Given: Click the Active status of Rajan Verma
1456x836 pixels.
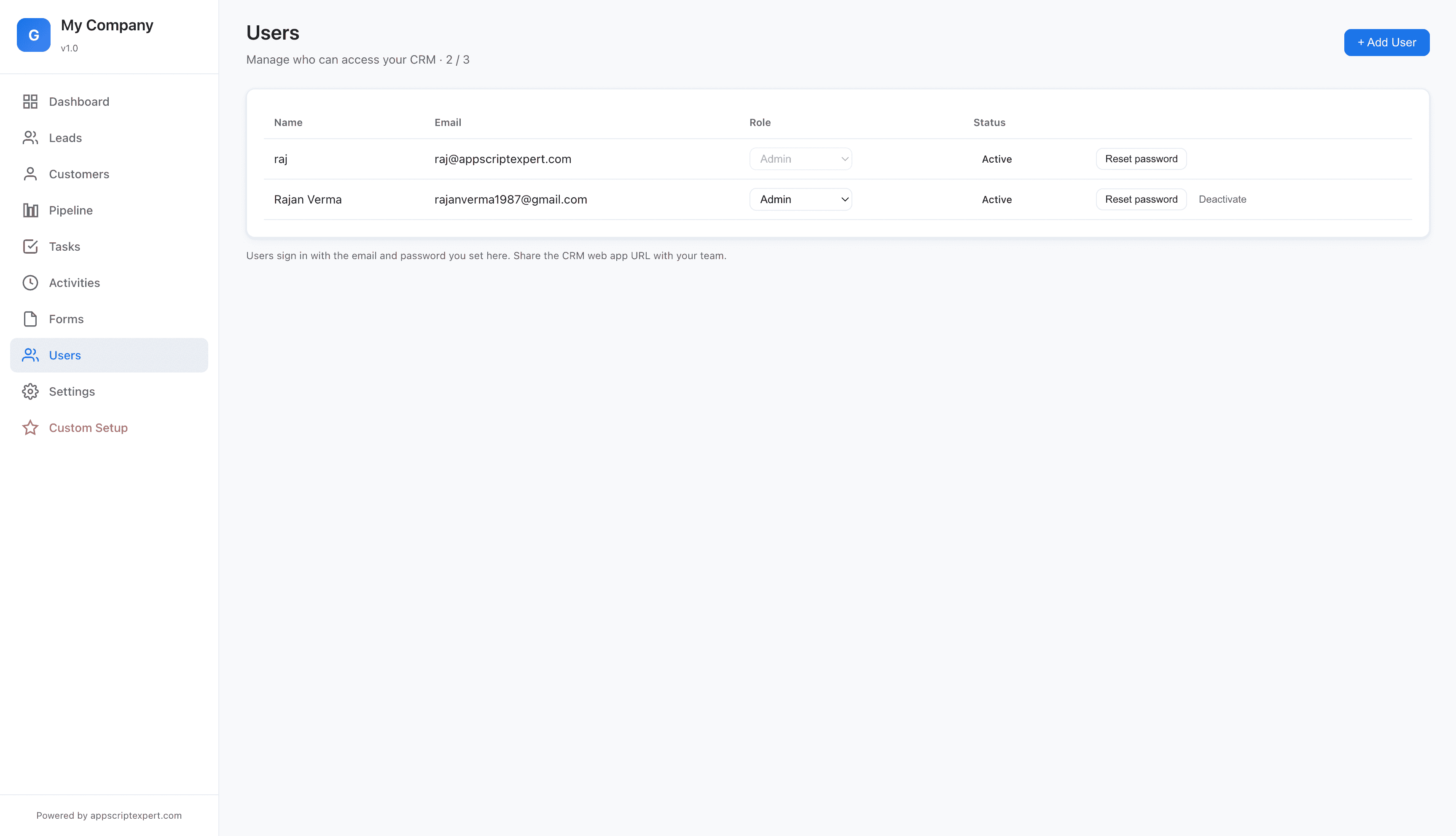Looking at the screenshot, I should click(997, 199).
